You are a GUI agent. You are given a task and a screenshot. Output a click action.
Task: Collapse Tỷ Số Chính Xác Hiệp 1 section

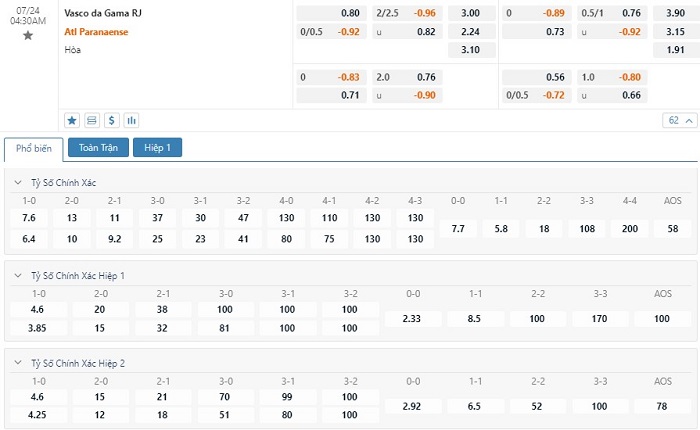[18, 276]
